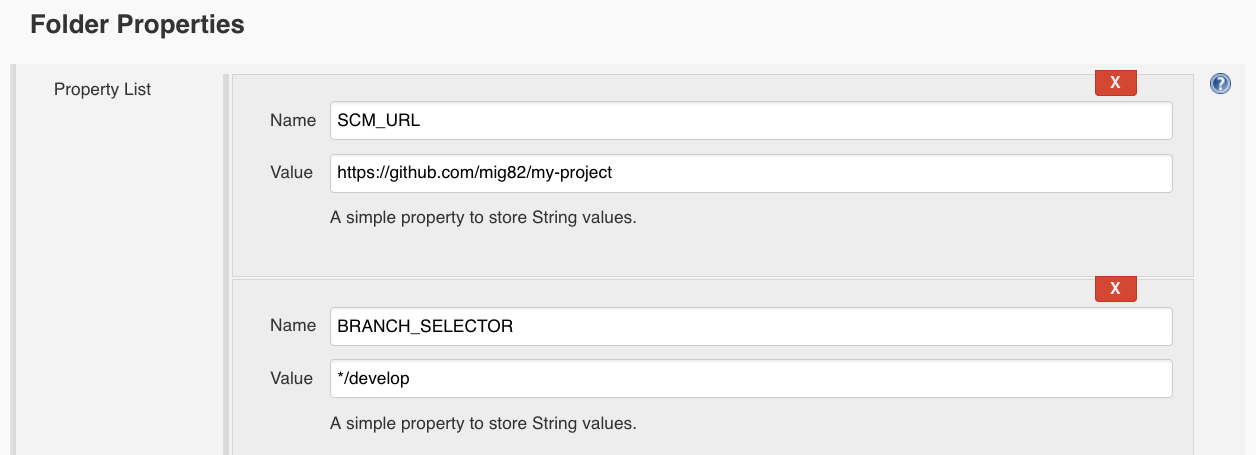
Task: Click the description text under */develop
Action: pos(483,423)
